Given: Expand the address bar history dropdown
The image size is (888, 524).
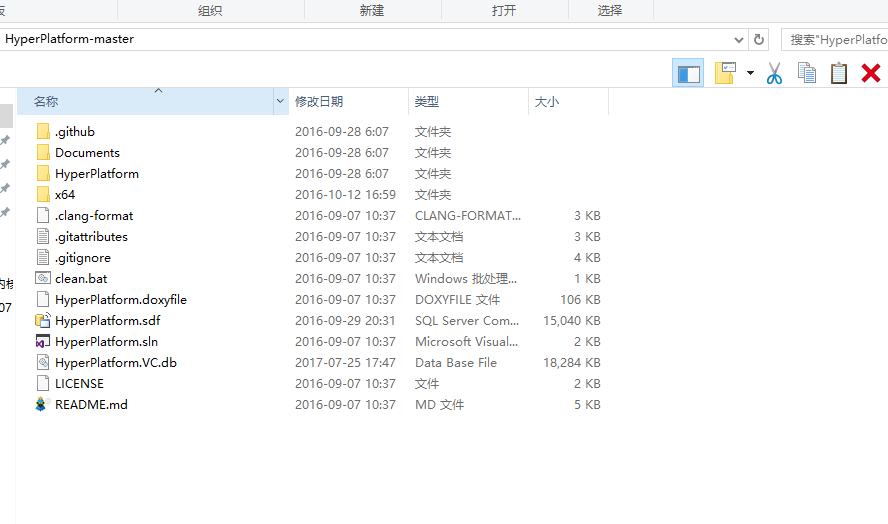Looking at the screenshot, I should (738, 40).
